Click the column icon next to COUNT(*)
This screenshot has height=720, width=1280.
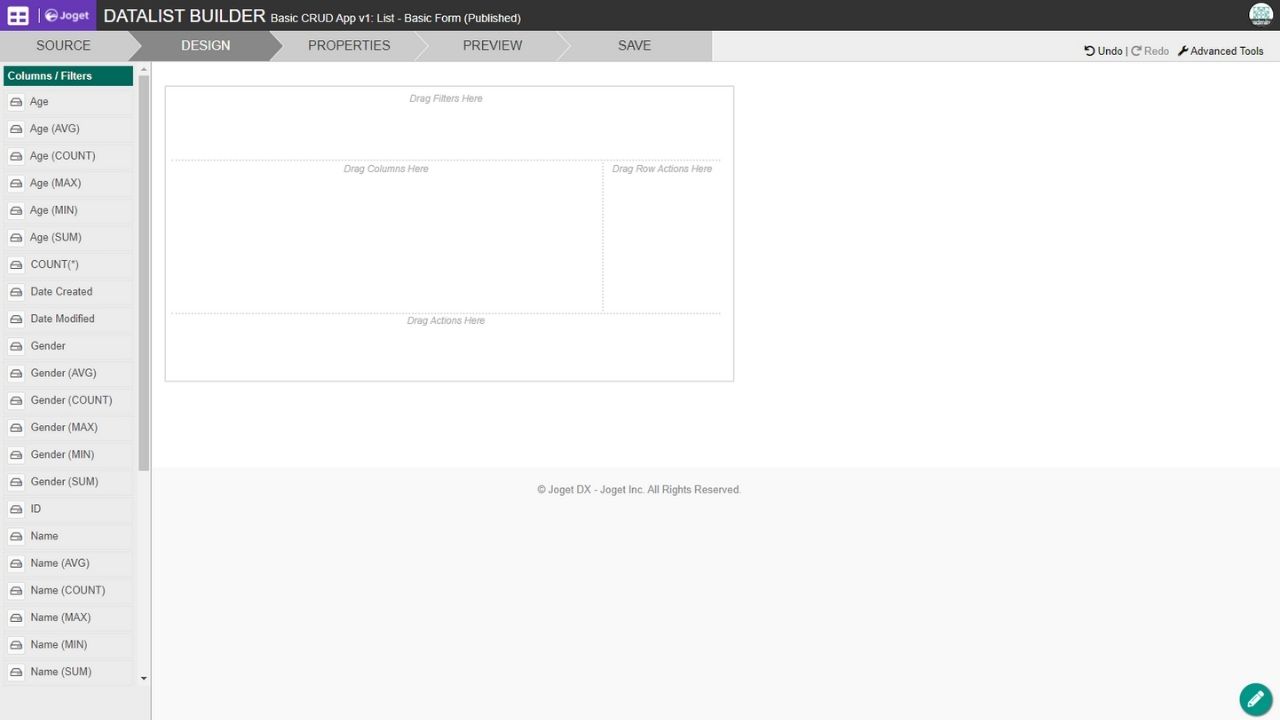coord(16,265)
